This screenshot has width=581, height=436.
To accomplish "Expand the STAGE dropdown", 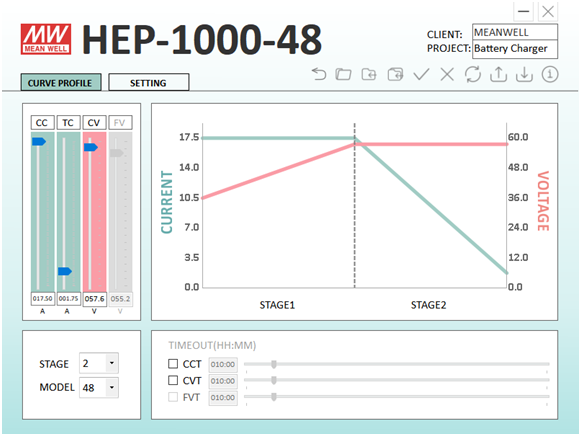I will (112, 363).
